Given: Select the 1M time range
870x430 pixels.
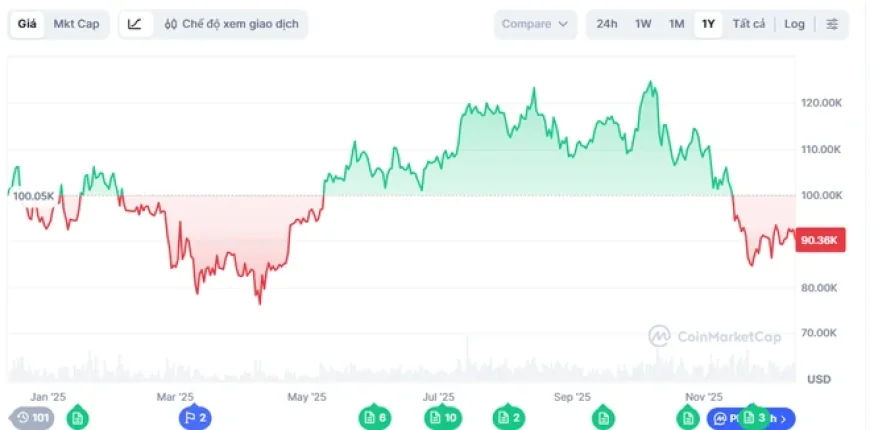Looking at the screenshot, I should pos(676,24).
